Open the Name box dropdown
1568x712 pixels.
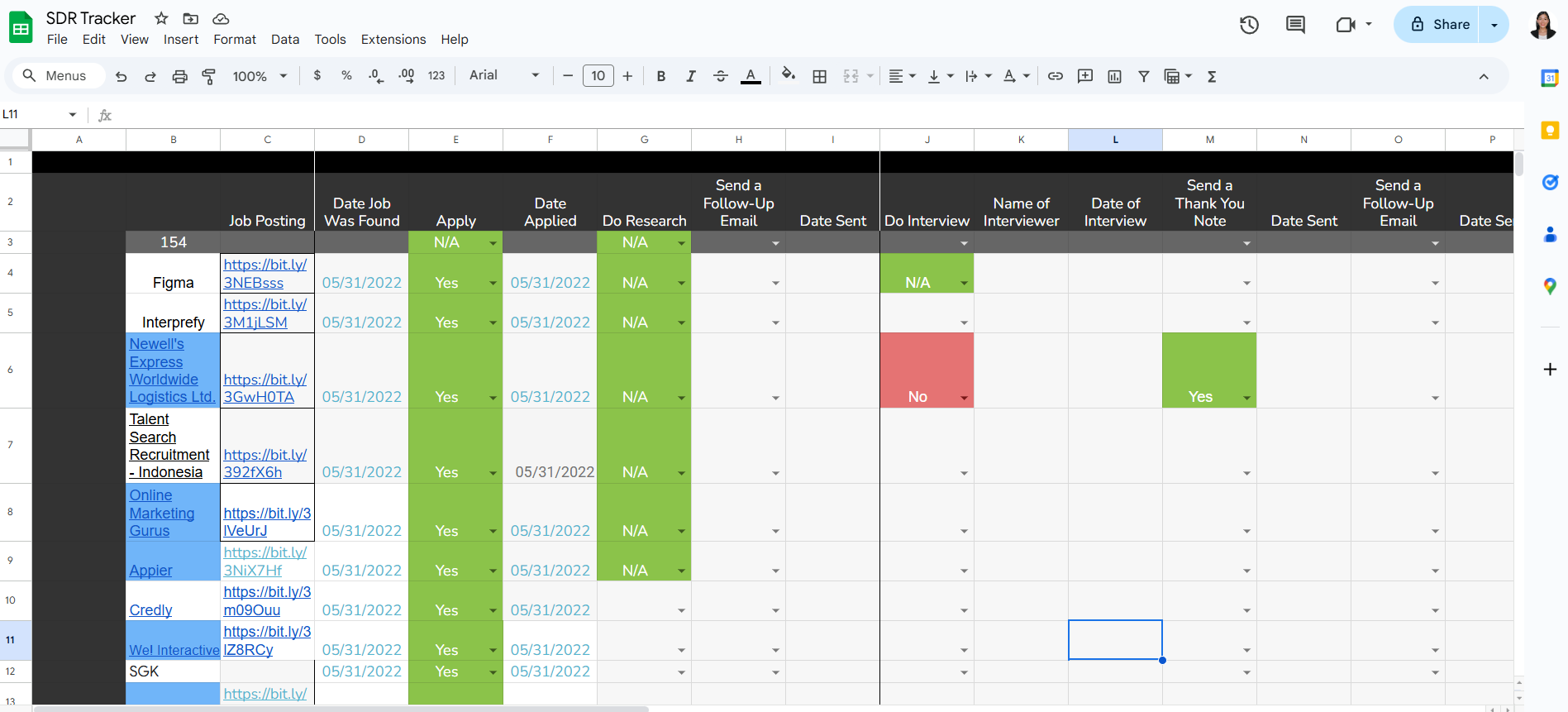tap(73, 115)
